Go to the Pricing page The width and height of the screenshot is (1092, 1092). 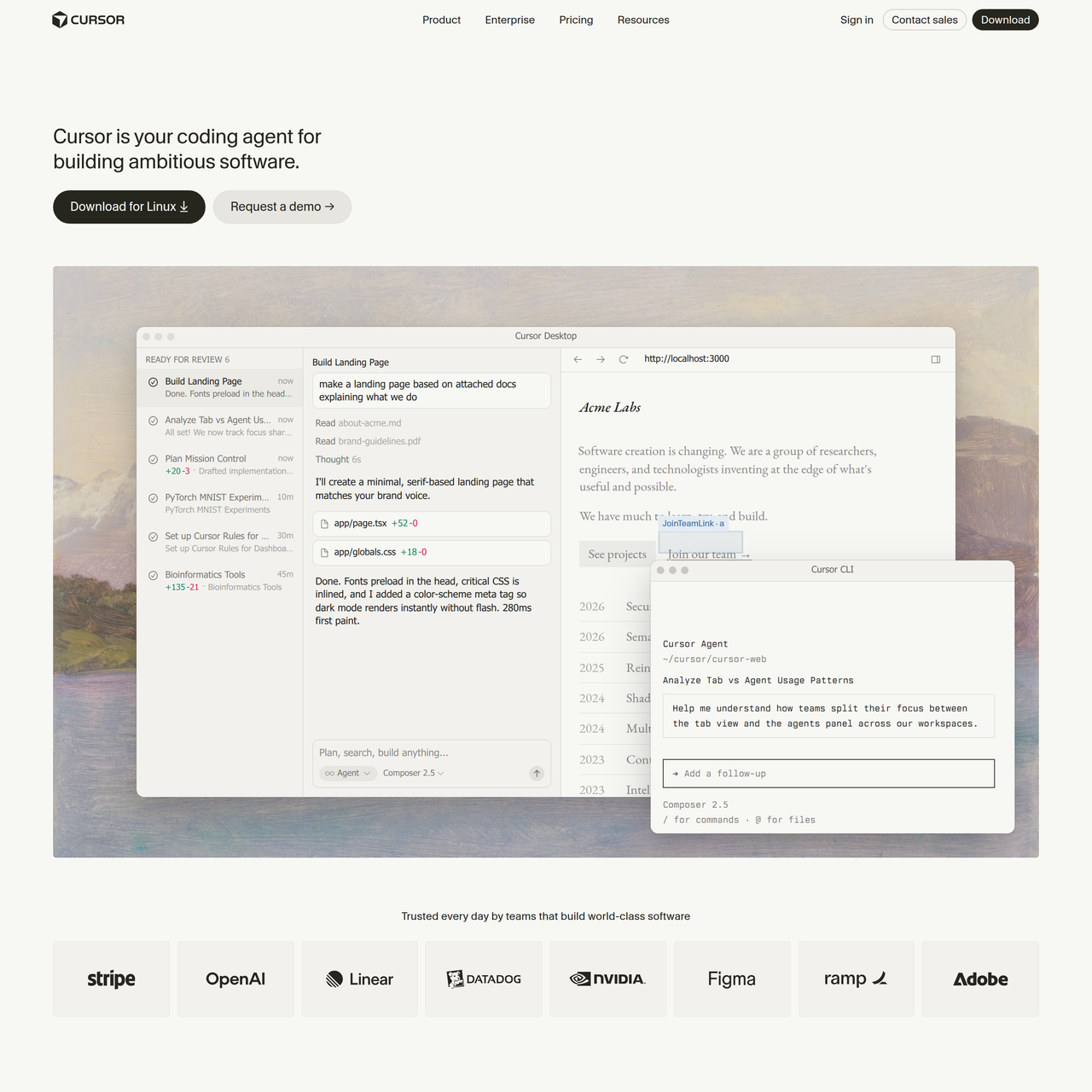tap(576, 20)
